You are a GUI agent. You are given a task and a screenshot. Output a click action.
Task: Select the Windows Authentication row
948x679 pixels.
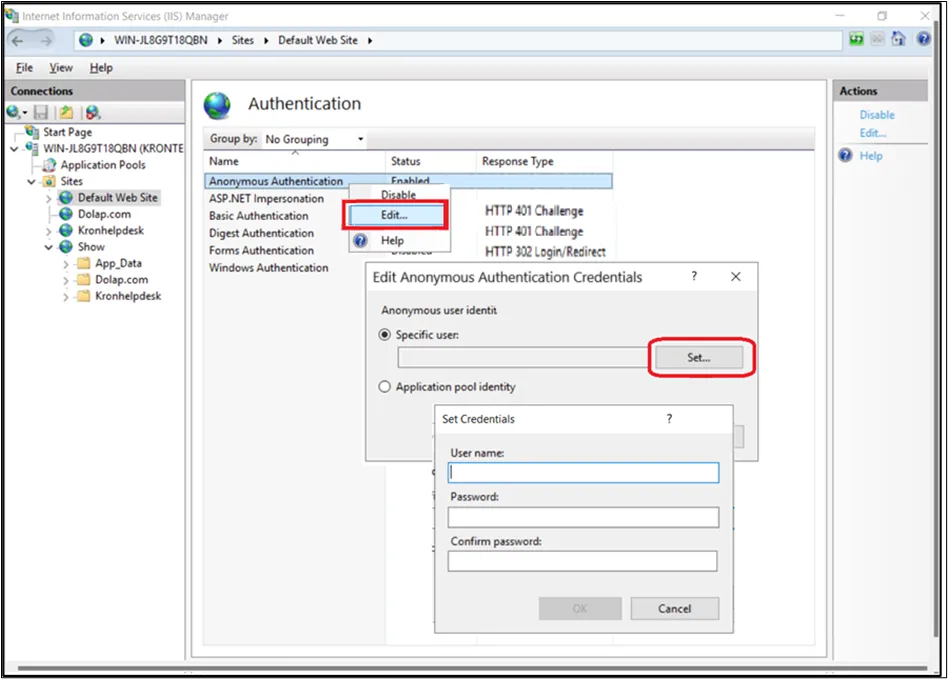tap(268, 267)
